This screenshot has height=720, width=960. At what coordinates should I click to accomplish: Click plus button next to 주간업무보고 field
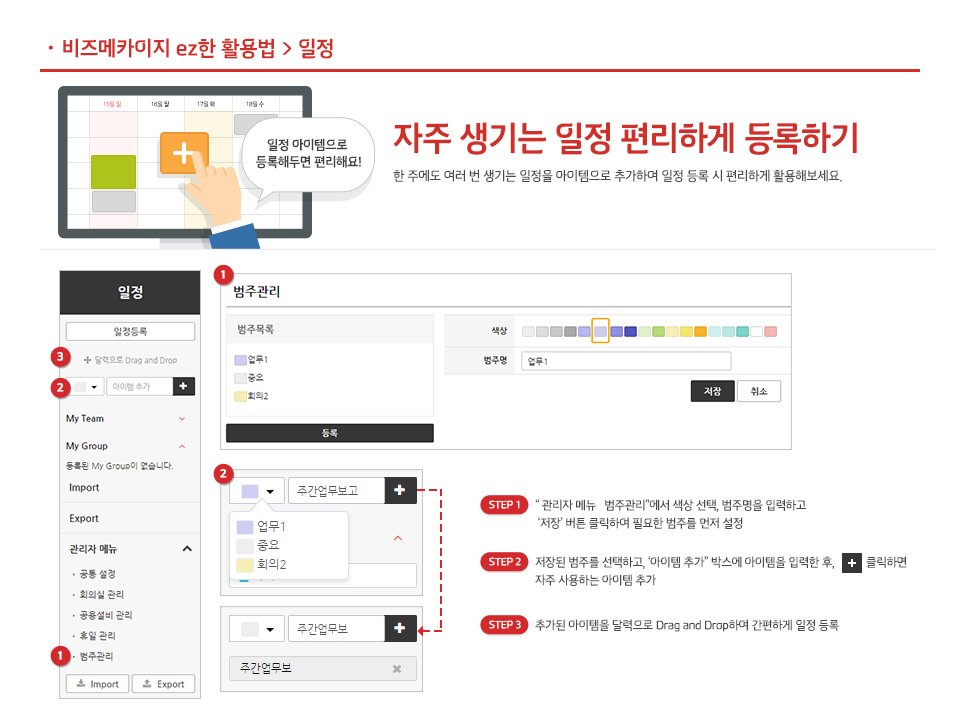click(x=400, y=490)
